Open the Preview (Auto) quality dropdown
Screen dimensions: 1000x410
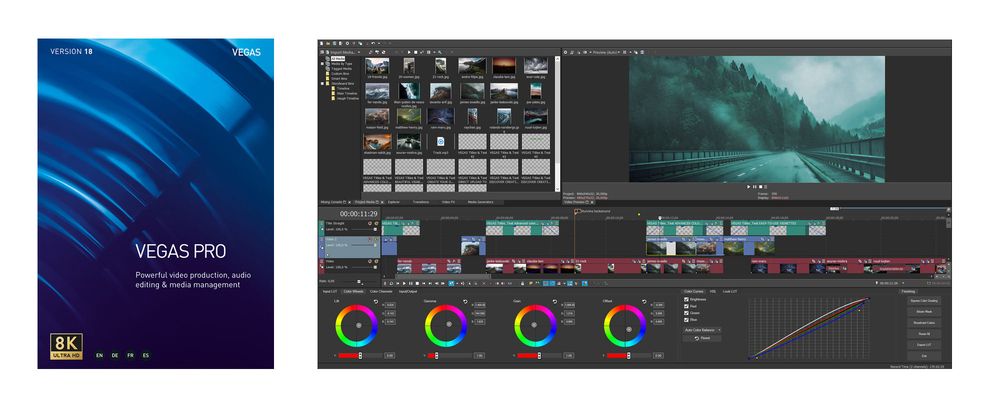tap(608, 52)
